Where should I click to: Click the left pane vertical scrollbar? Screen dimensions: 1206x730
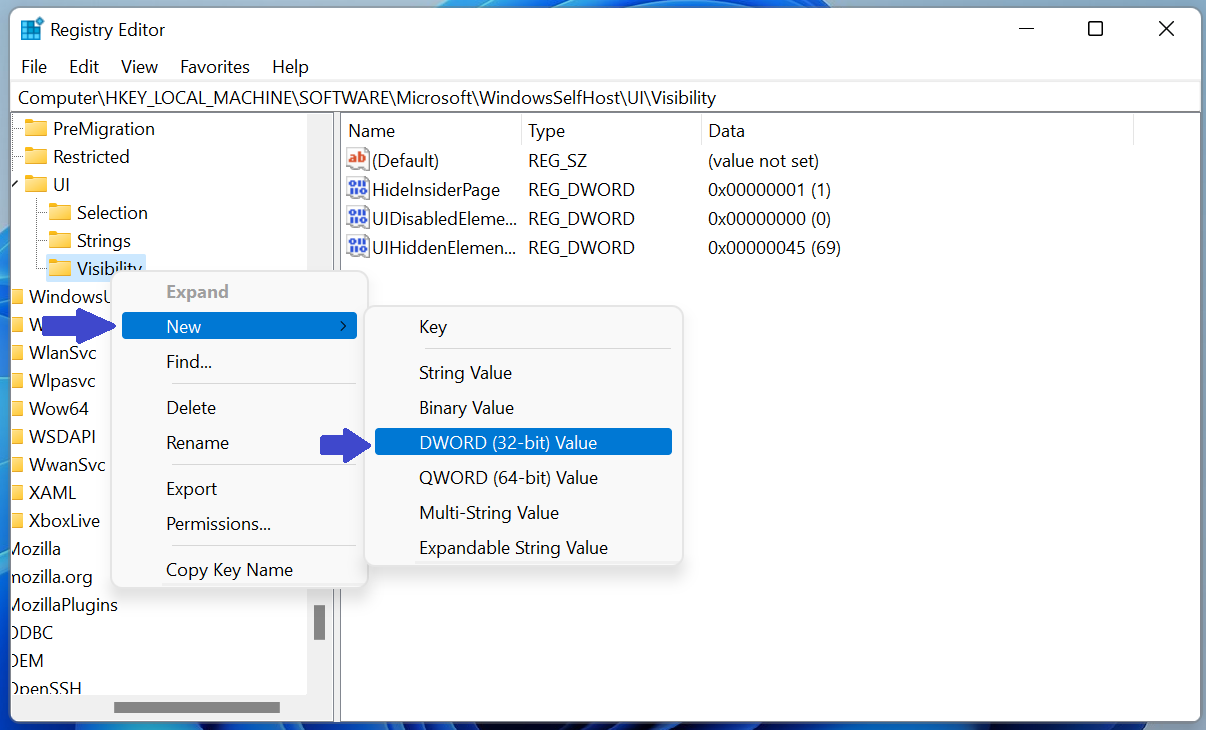pyautogui.click(x=321, y=620)
